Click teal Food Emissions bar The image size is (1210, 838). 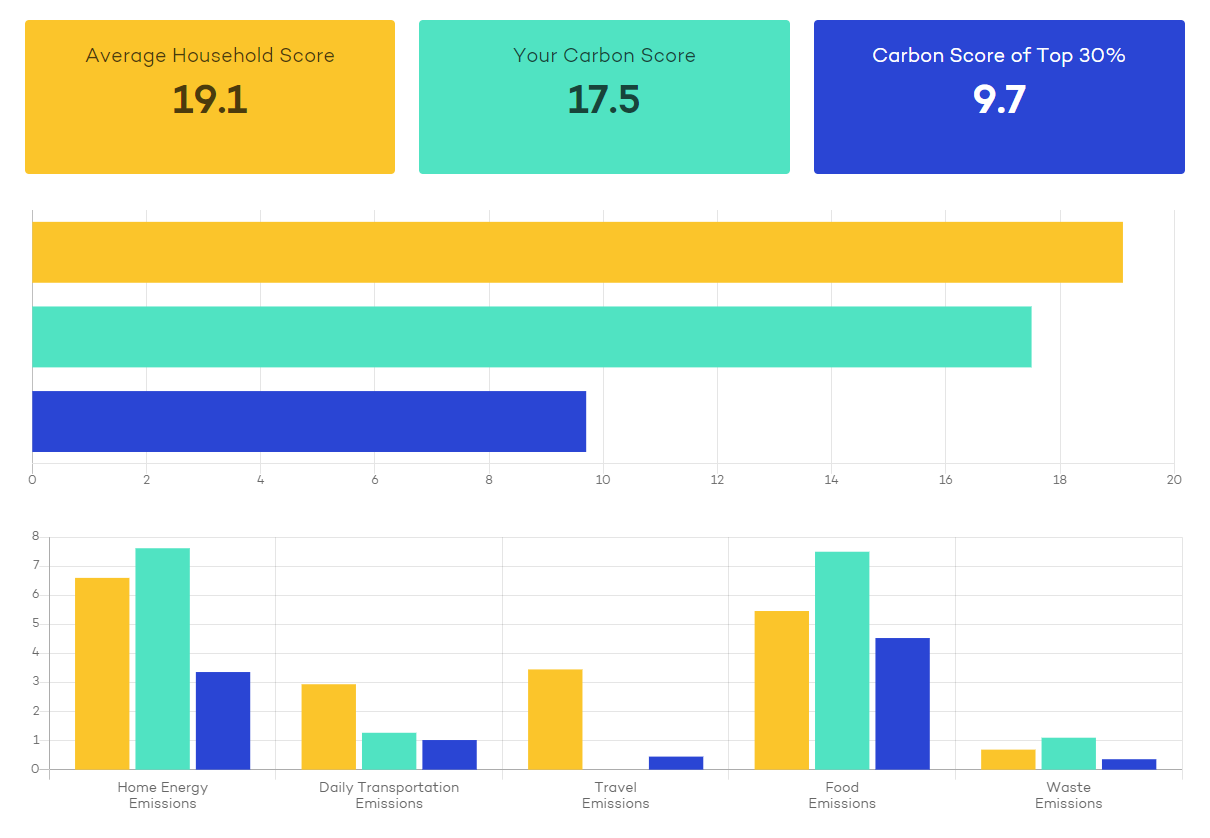(x=842, y=661)
